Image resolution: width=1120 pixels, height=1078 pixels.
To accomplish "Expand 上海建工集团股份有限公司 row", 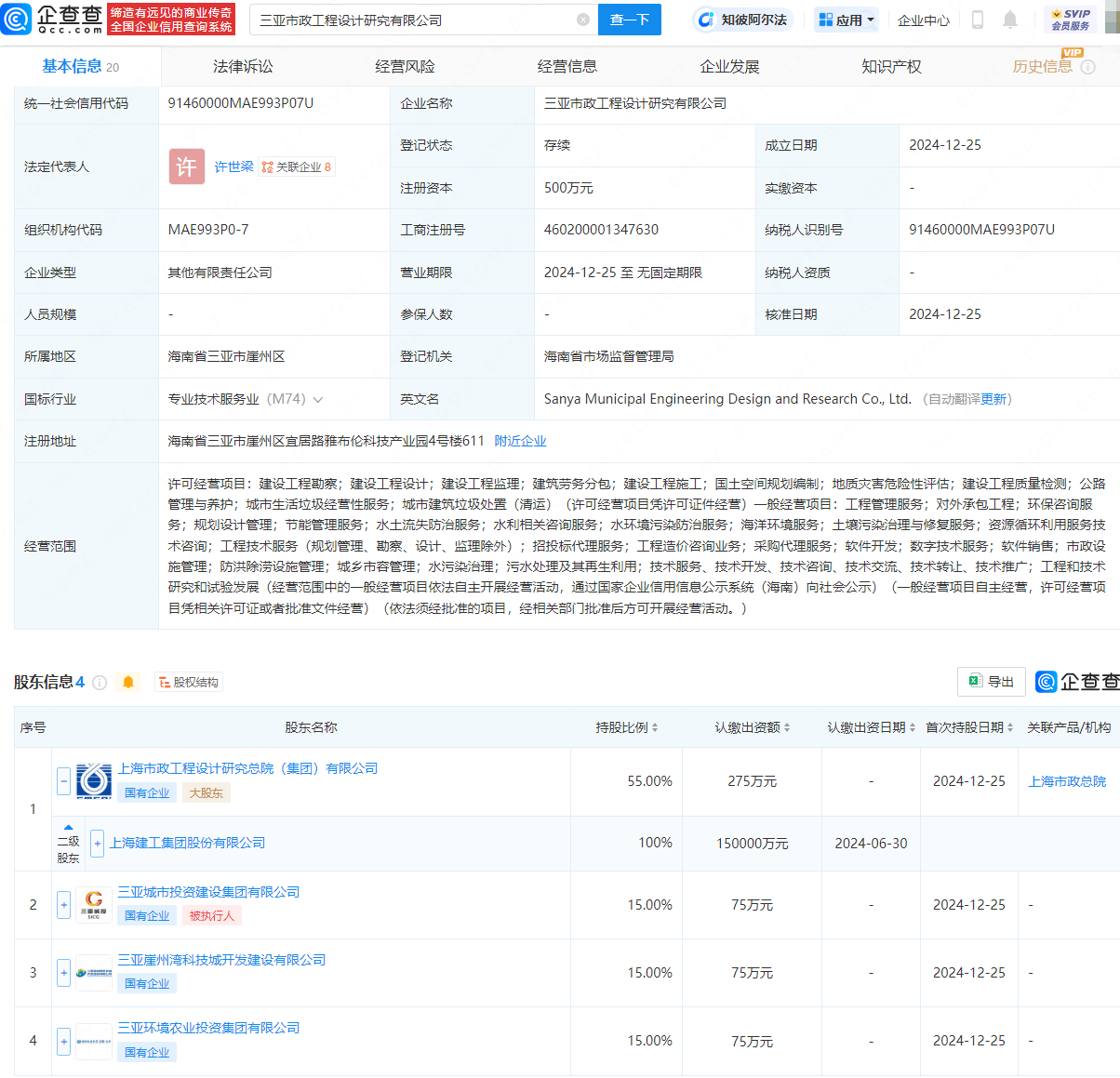I will (98, 843).
